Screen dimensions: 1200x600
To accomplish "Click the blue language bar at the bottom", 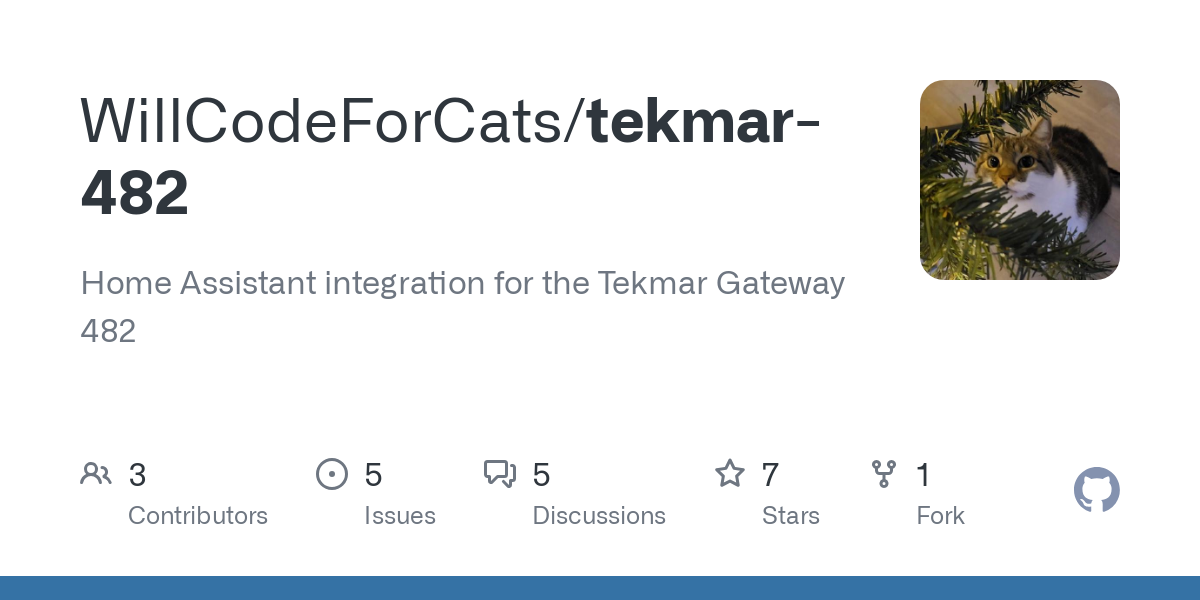I will [600, 588].
